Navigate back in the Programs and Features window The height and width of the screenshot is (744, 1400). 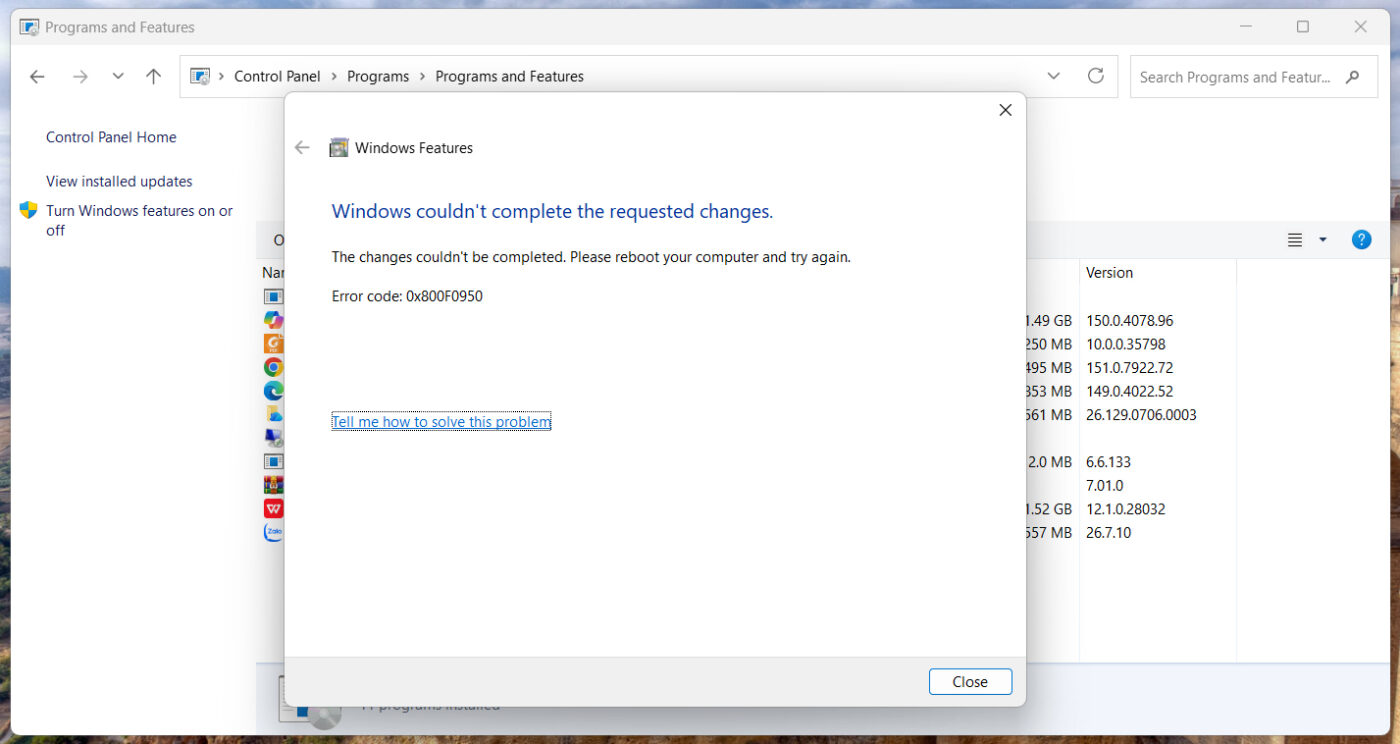[37, 76]
